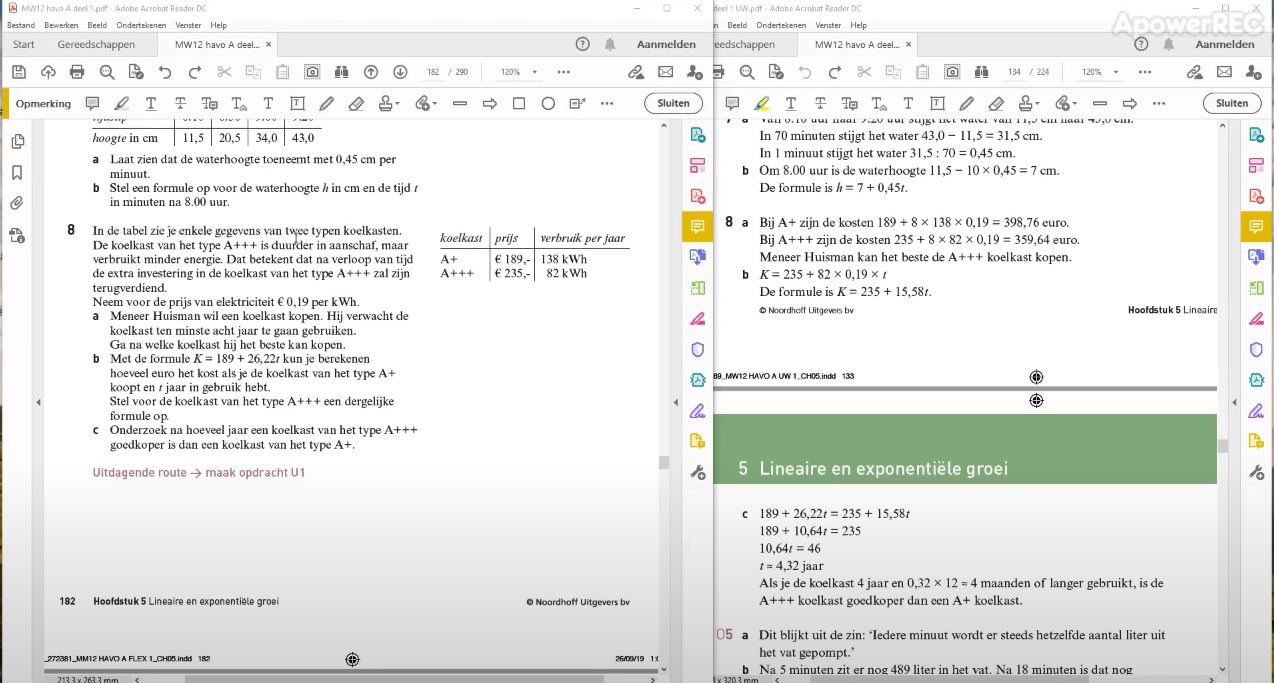Redo the action in left window
Viewport: 1274px width, 683px height.
195,72
